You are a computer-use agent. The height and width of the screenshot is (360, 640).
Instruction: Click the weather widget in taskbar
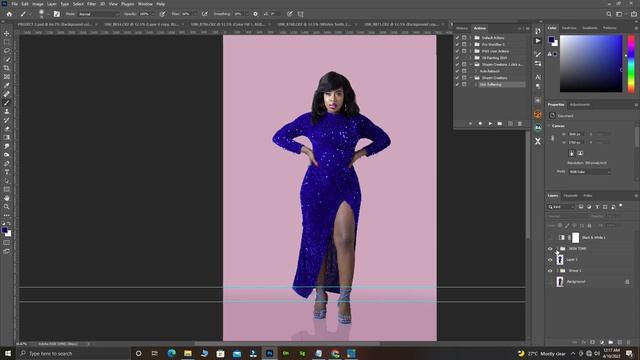point(541,353)
